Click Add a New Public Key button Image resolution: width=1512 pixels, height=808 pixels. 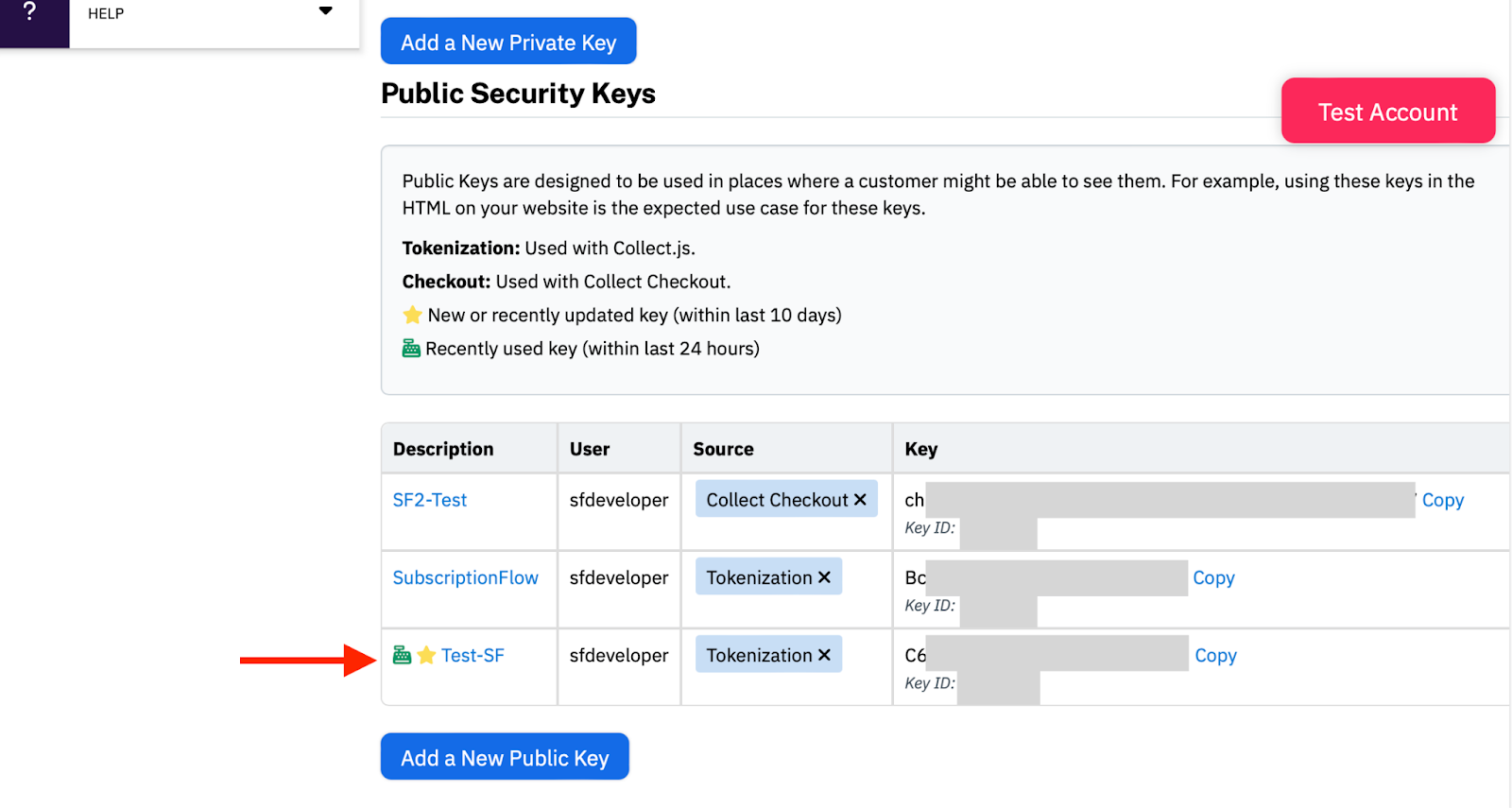[x=505, y=757]
